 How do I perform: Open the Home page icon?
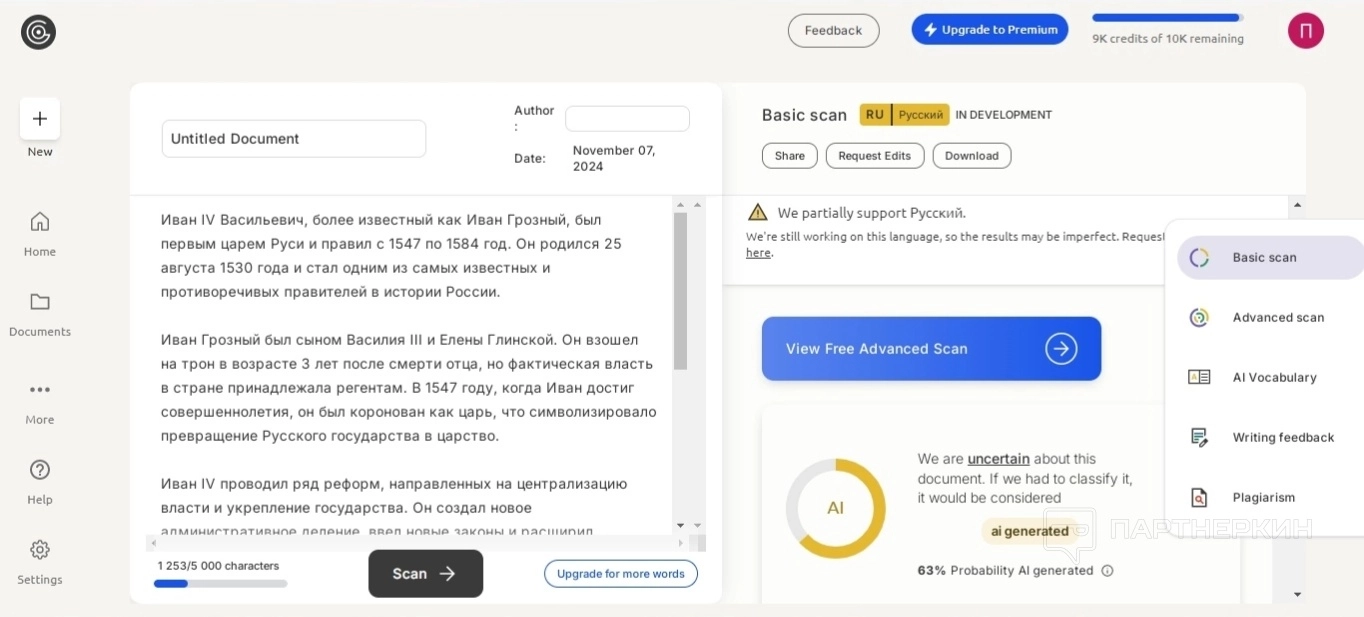pyautogui.click(x=40, y=222)
